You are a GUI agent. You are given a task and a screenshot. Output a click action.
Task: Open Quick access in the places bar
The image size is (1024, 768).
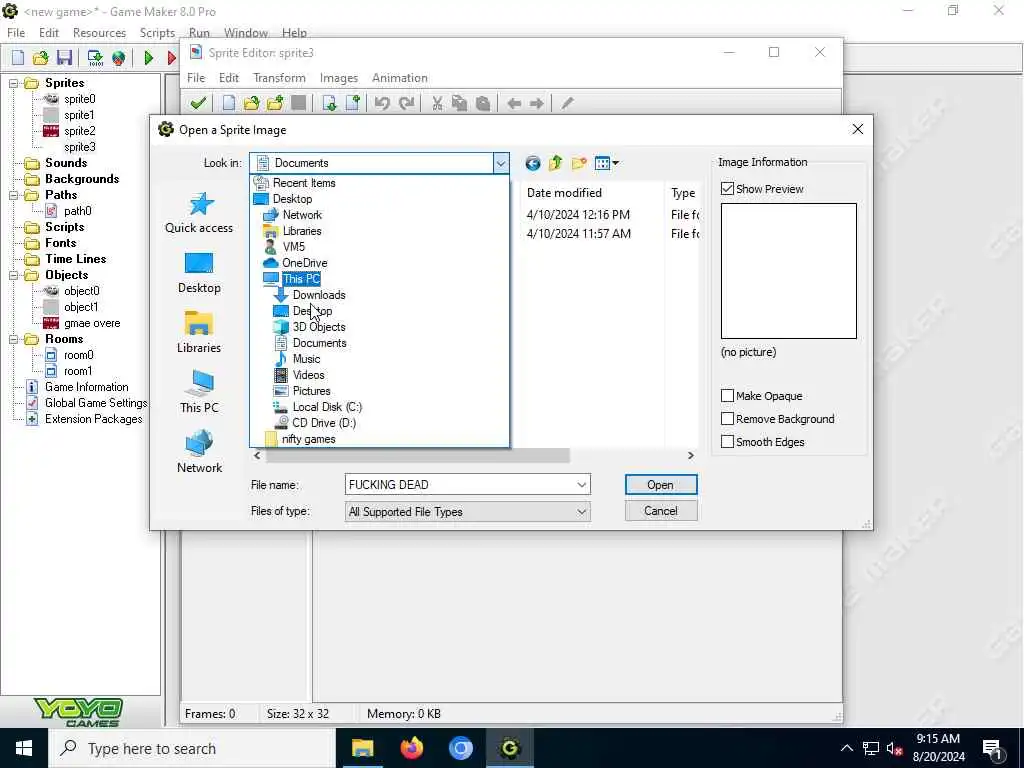click(199, 213)
